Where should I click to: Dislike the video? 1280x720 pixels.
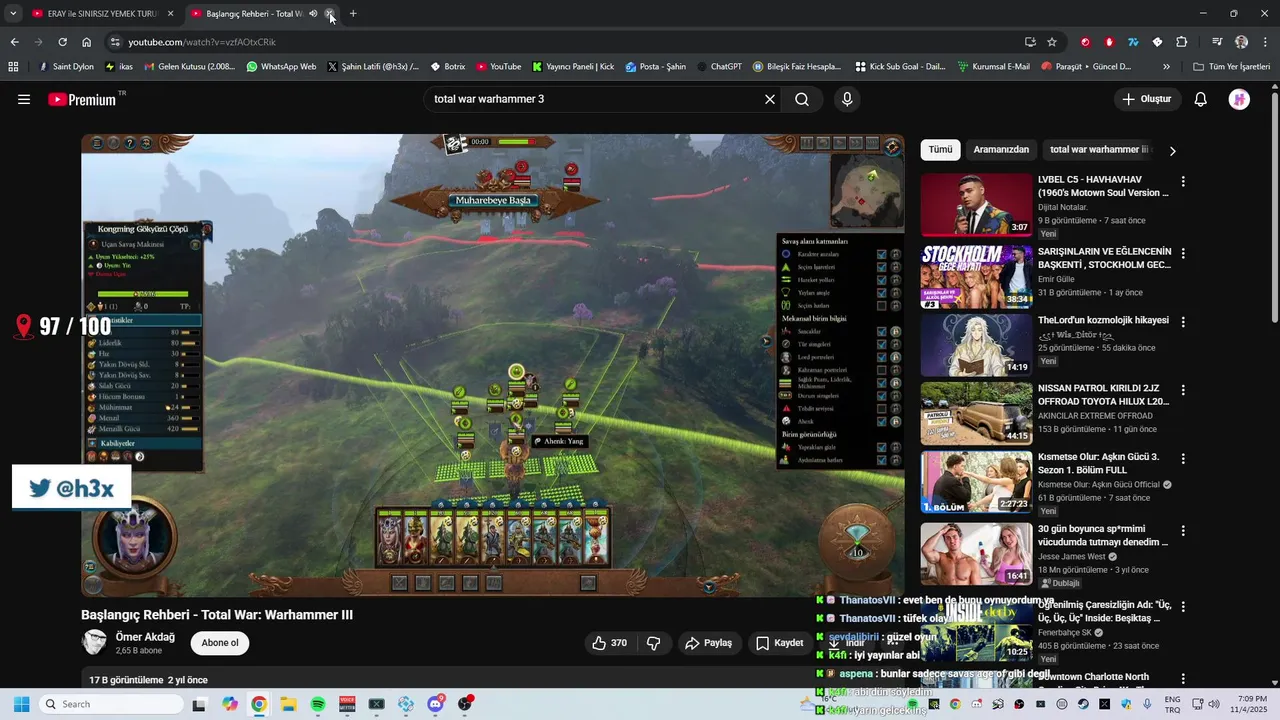(x=654, y=643)
